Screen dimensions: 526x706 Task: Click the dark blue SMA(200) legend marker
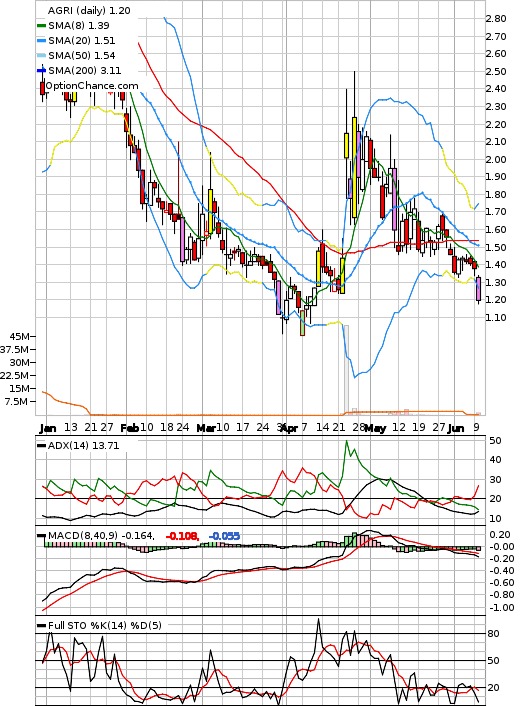[41, 71]
